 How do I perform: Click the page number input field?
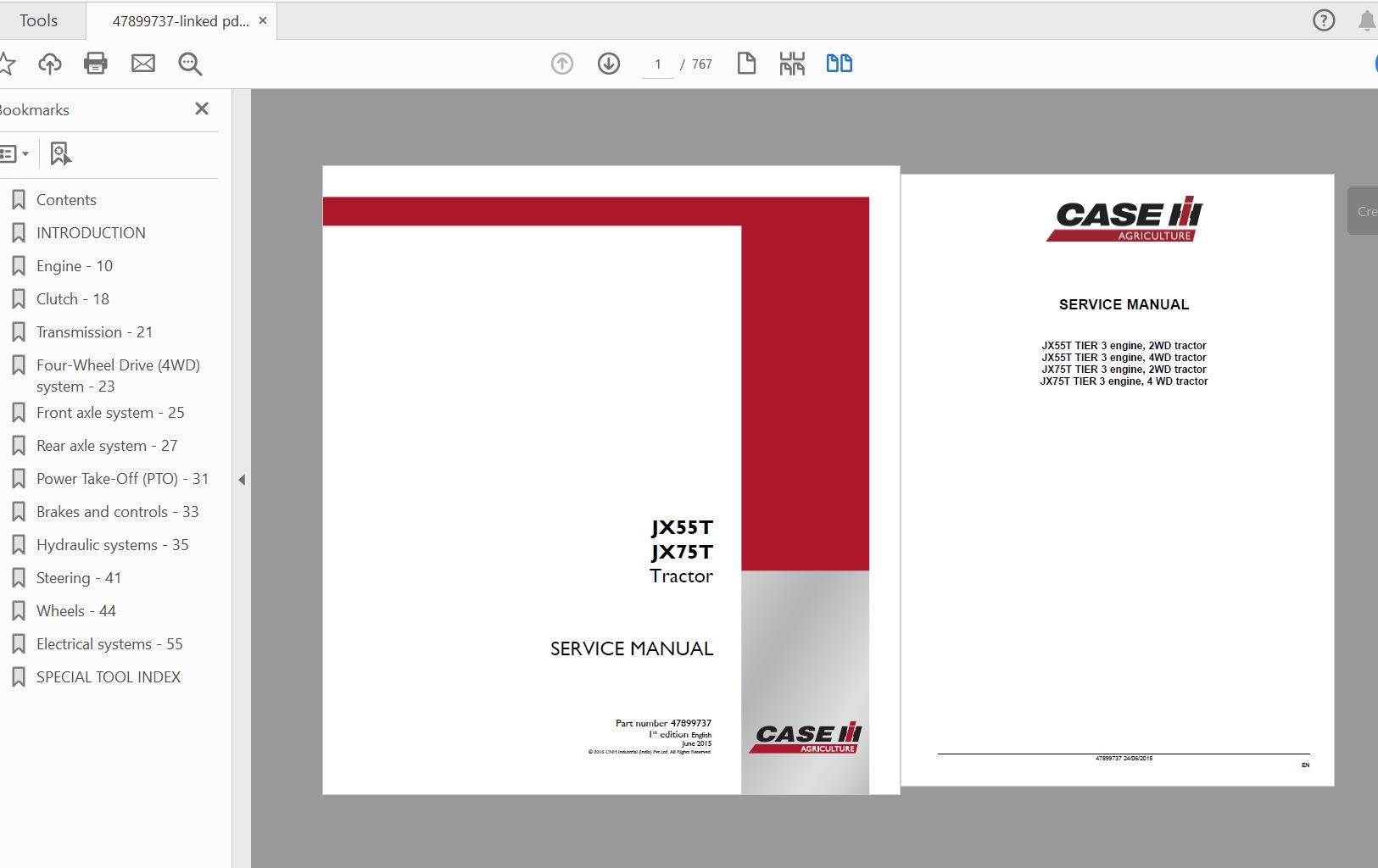[659, 63]
